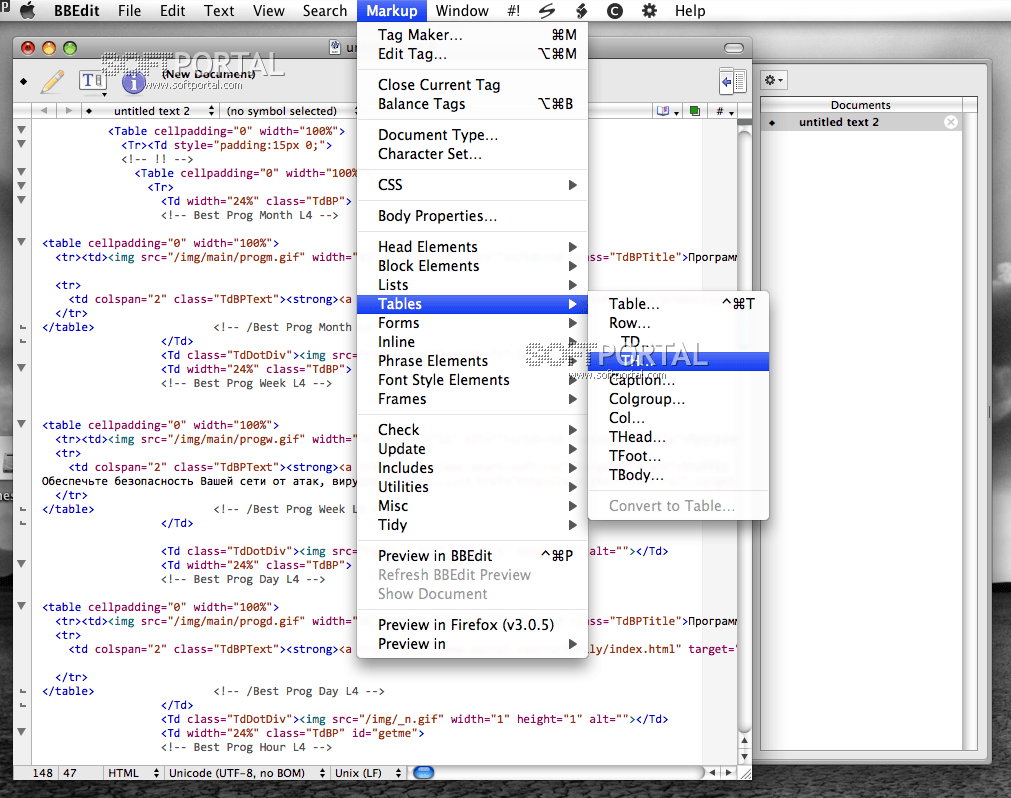Collapse the first Table fold triangle in gutter
1011x798 pixels.
[x=21, y=131]
